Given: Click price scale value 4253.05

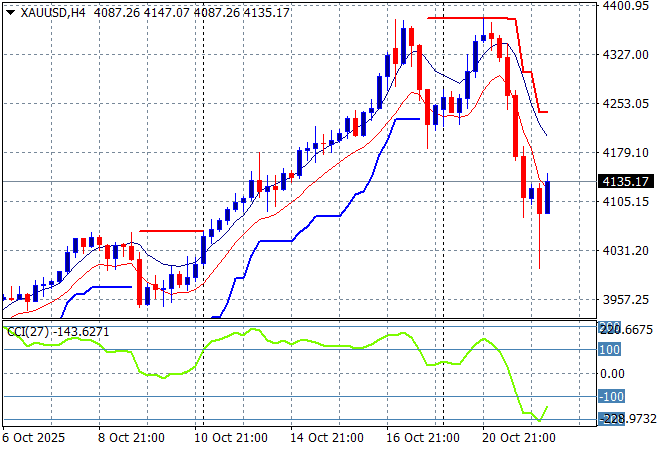Looking at the screenshot, I should [x=625, y=103].
